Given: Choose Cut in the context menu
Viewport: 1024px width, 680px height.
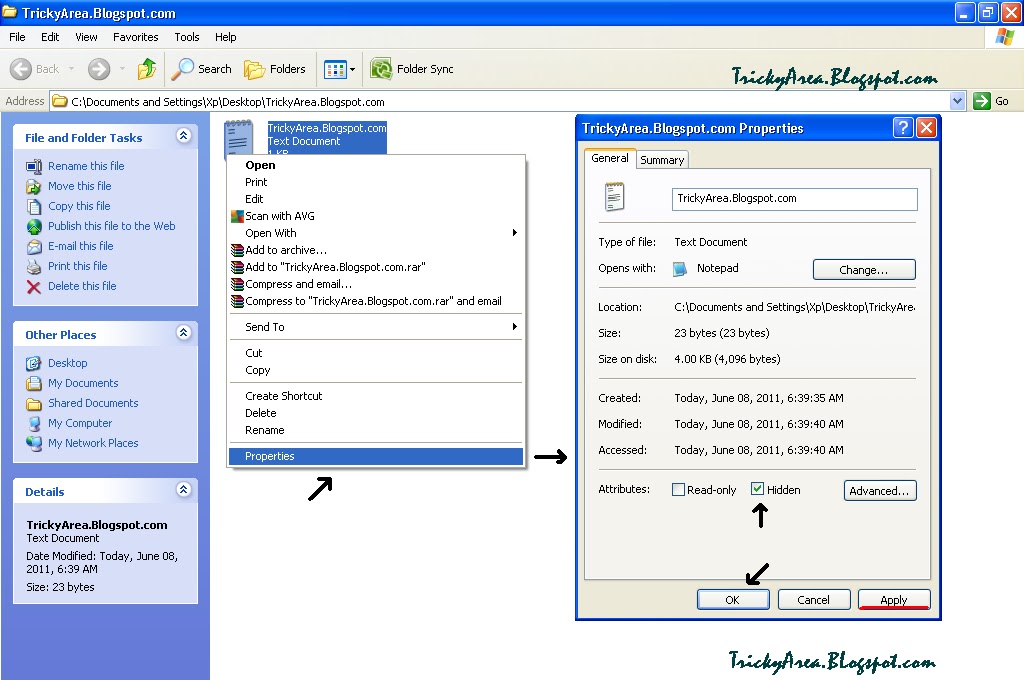Looking at the screenshot, I should click(x=376, y=353).
